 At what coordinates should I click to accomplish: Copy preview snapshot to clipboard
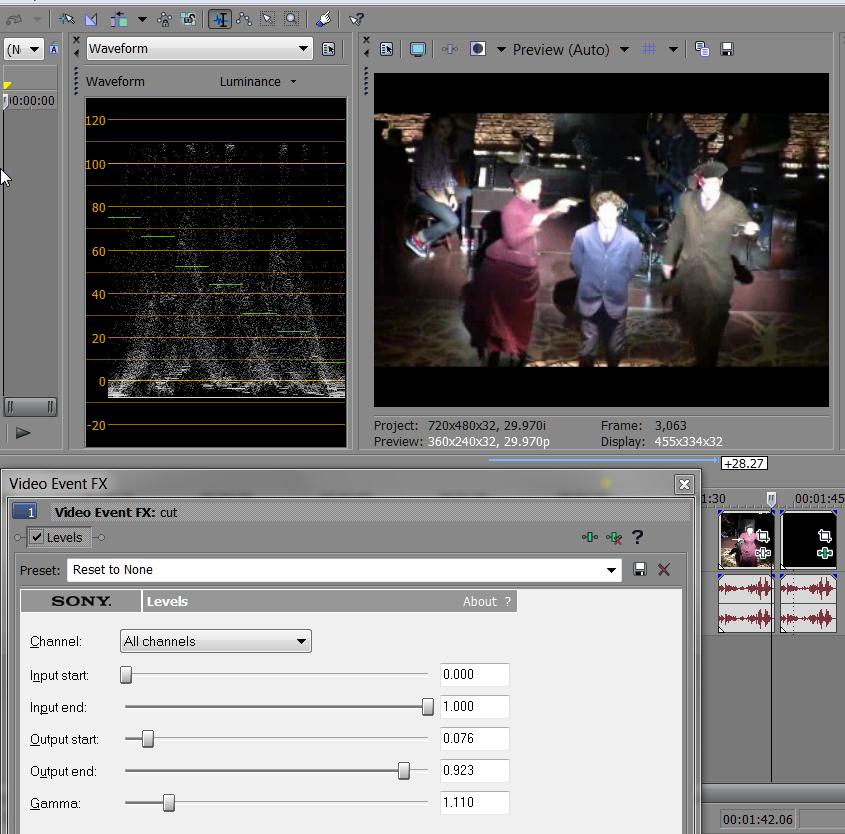[x=702, y=49]
